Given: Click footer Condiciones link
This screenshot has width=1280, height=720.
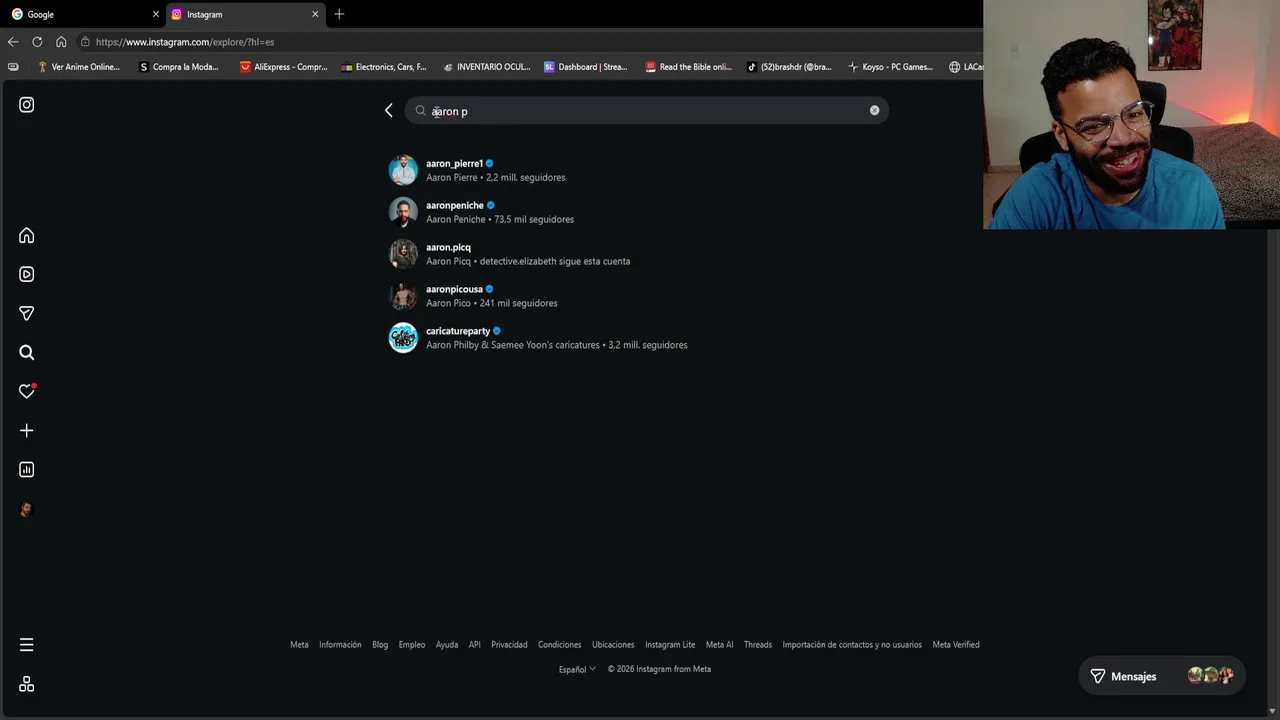Looking at the screenshot, I should tap(559, 645).
